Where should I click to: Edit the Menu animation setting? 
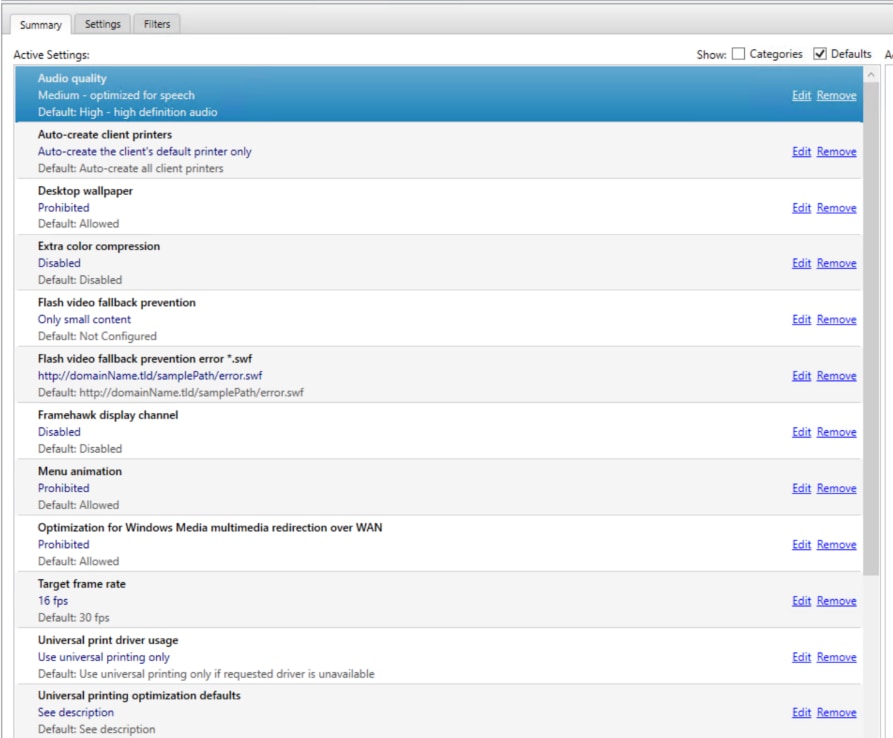(x=801, y=488)
